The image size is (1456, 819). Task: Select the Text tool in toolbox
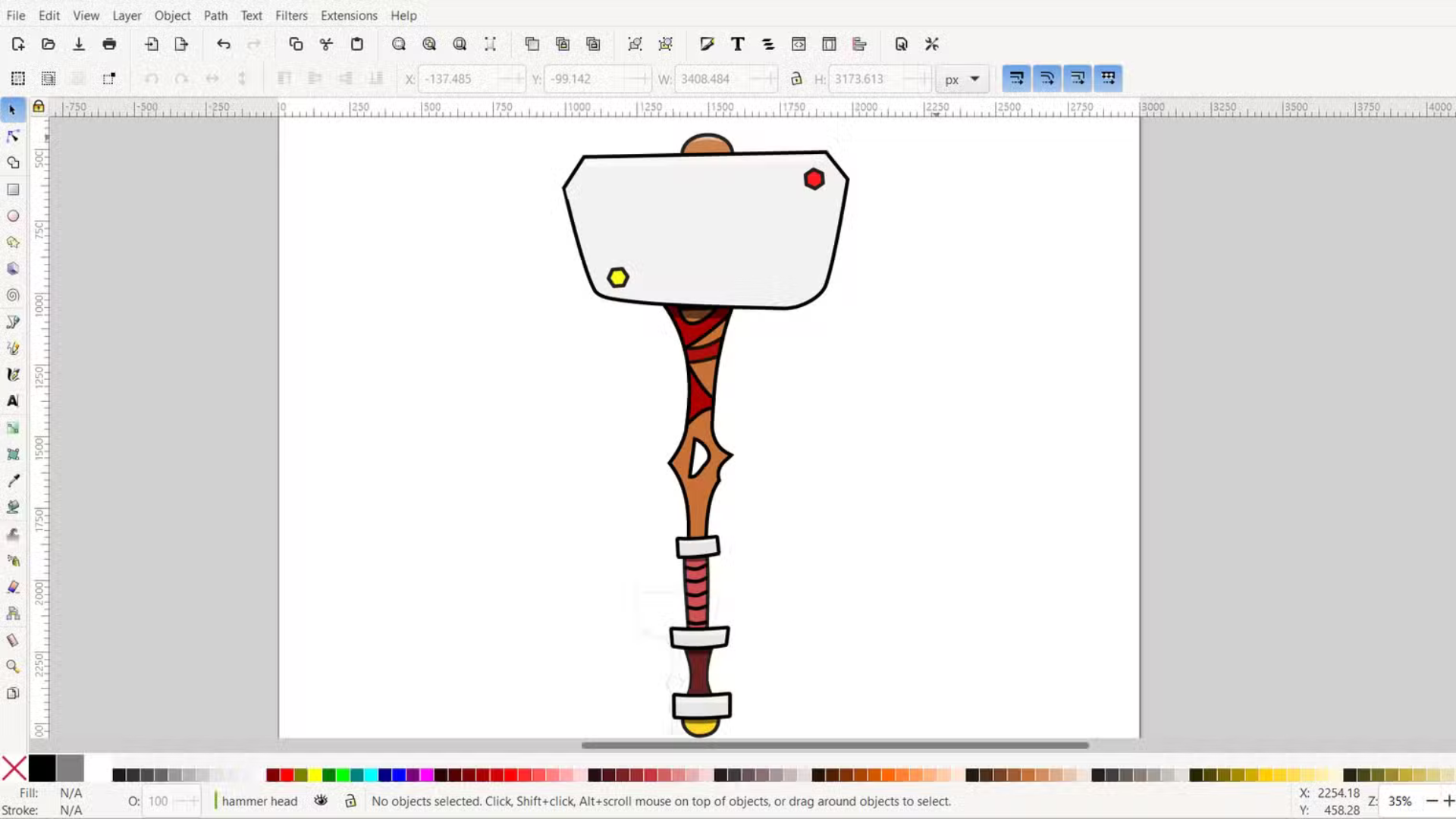pos(13,400)
